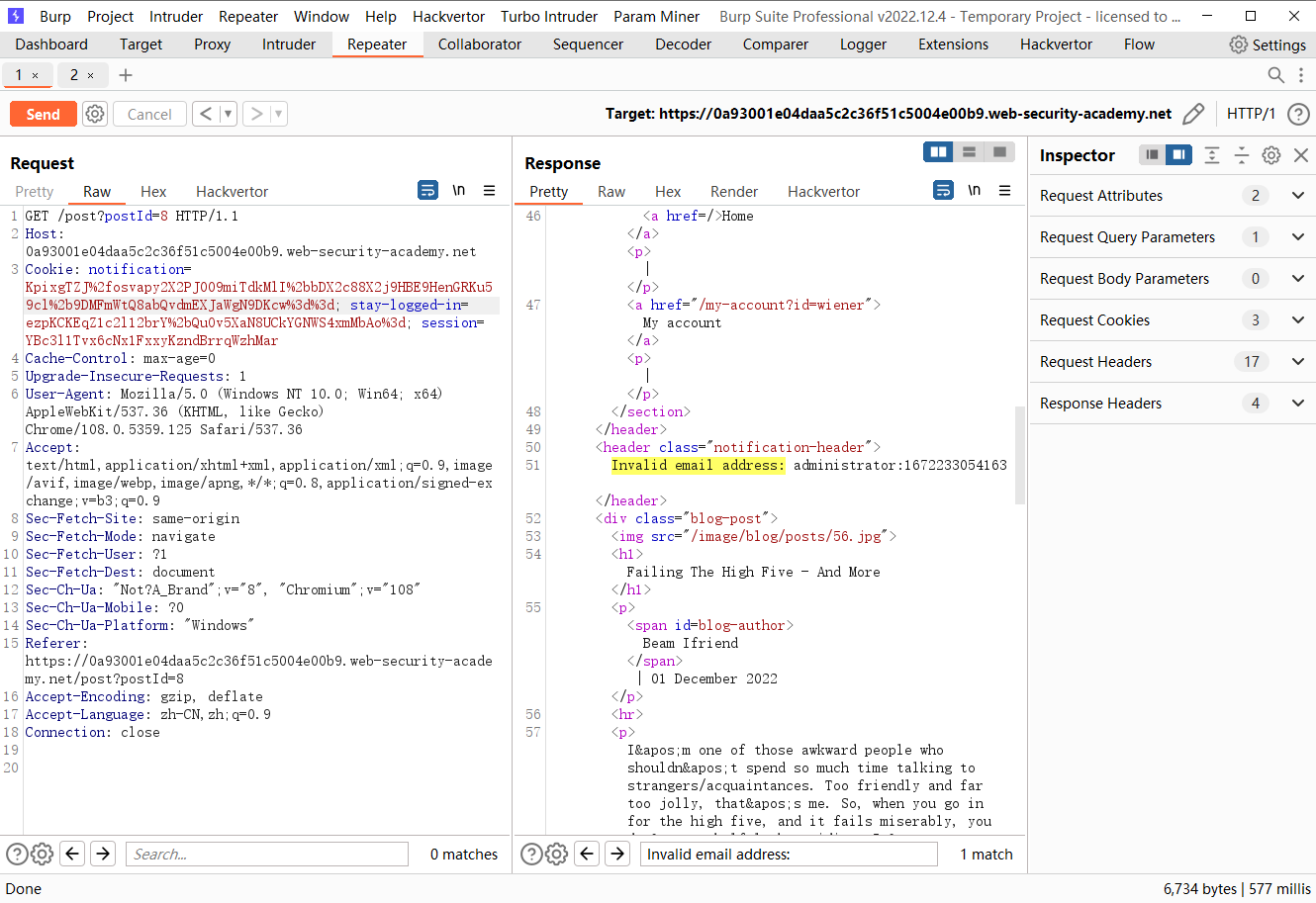Toggle request message word-wrap icon
The width and height of the screenshot is (1316, 903).
[427, 190]
